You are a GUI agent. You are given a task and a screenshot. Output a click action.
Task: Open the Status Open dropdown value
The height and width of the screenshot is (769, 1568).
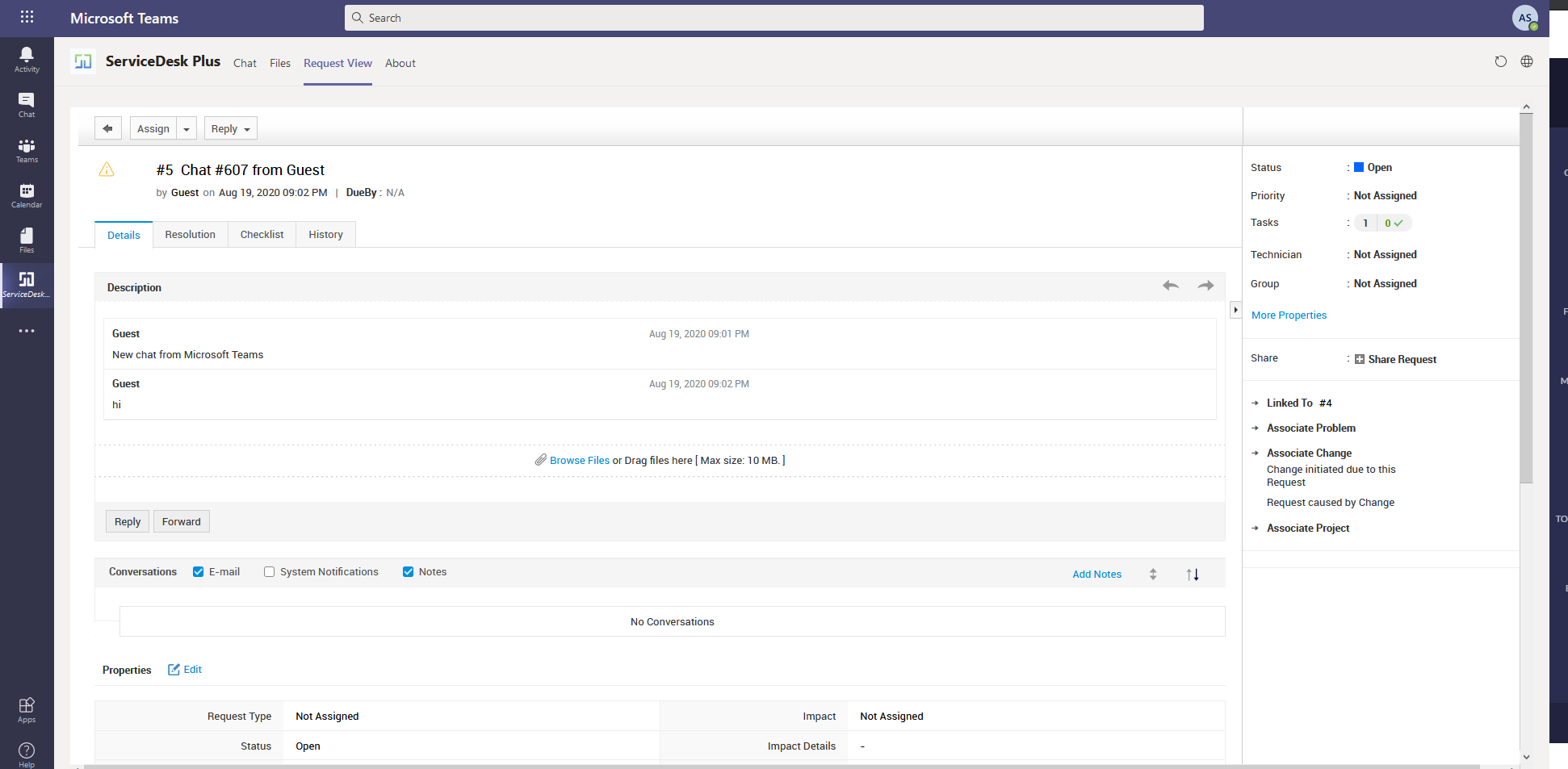pyautogui.click(x=1379, y=168)
